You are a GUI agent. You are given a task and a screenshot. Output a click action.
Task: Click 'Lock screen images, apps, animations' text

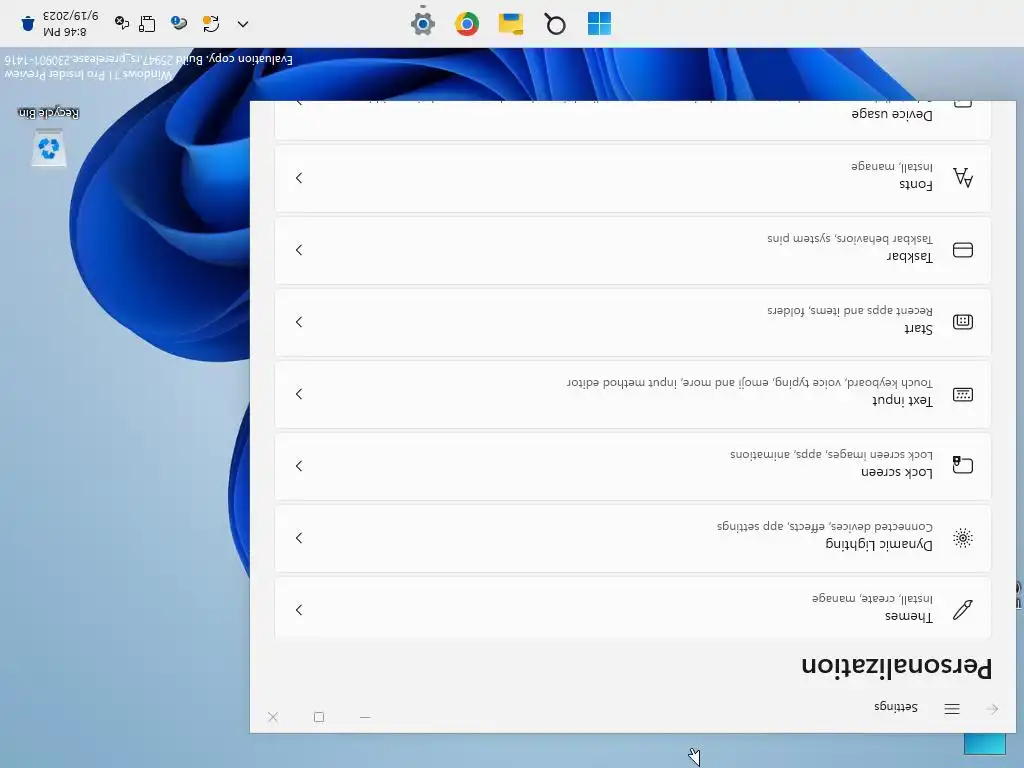831,454
